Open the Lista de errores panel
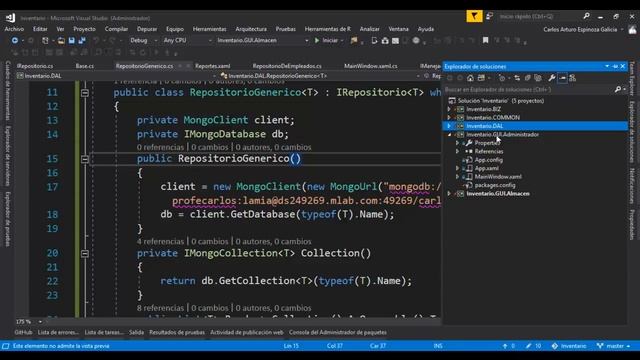The height and width of the screenshot is (360, 640). (x=58, y=332)
